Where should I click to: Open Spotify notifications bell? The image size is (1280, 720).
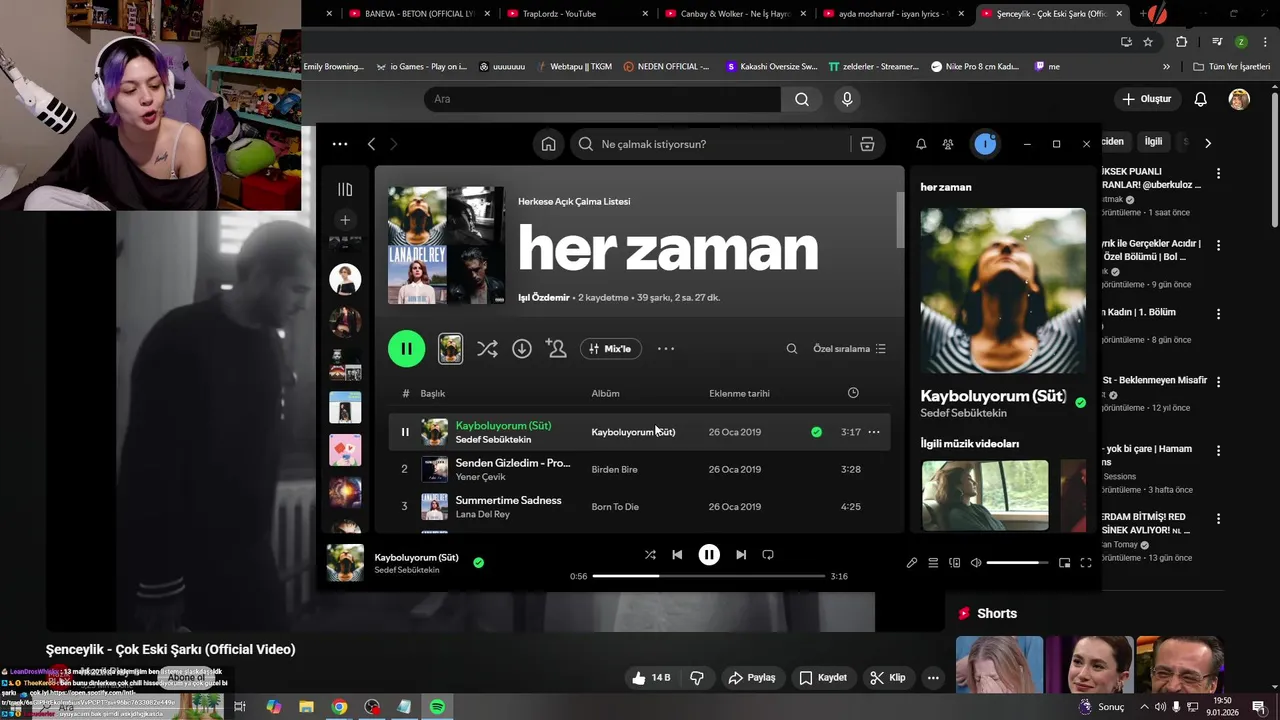coord(921,144)
